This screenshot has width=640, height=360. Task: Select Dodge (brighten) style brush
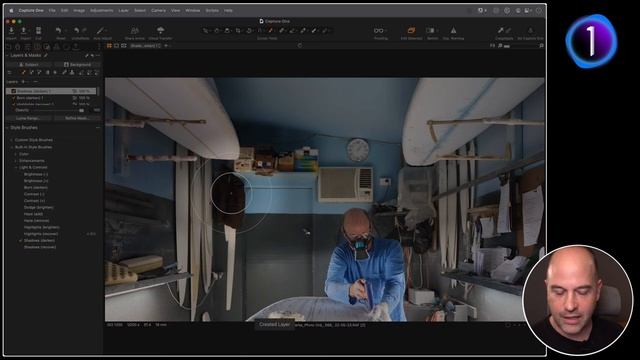tap(38, 207)
